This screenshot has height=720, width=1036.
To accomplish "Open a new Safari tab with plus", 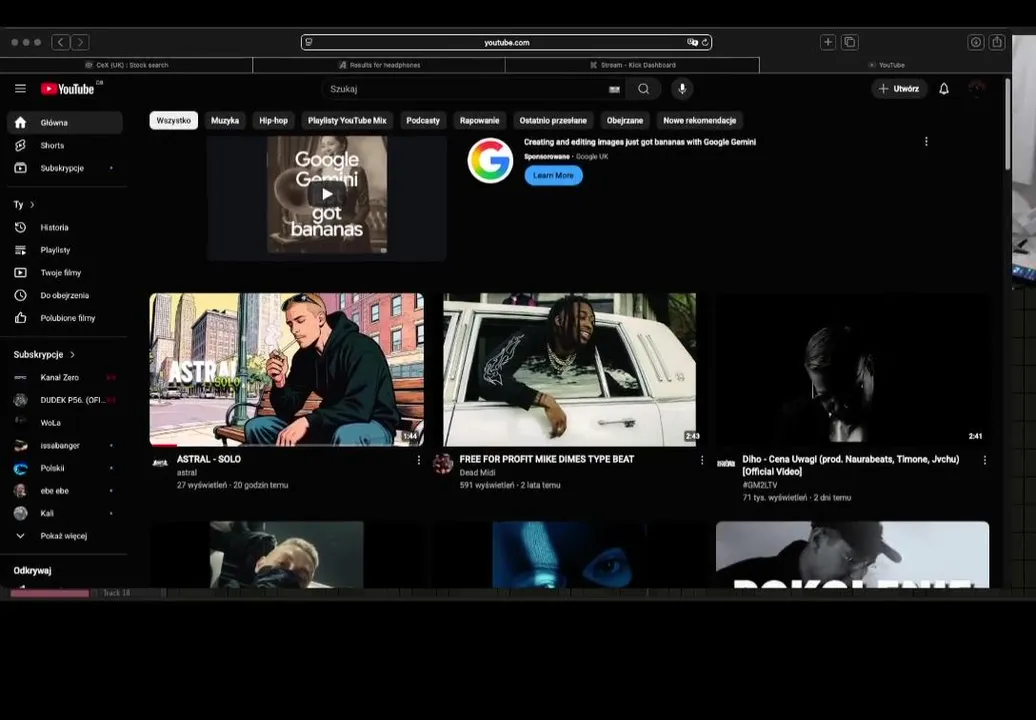I will coord(828,42).
